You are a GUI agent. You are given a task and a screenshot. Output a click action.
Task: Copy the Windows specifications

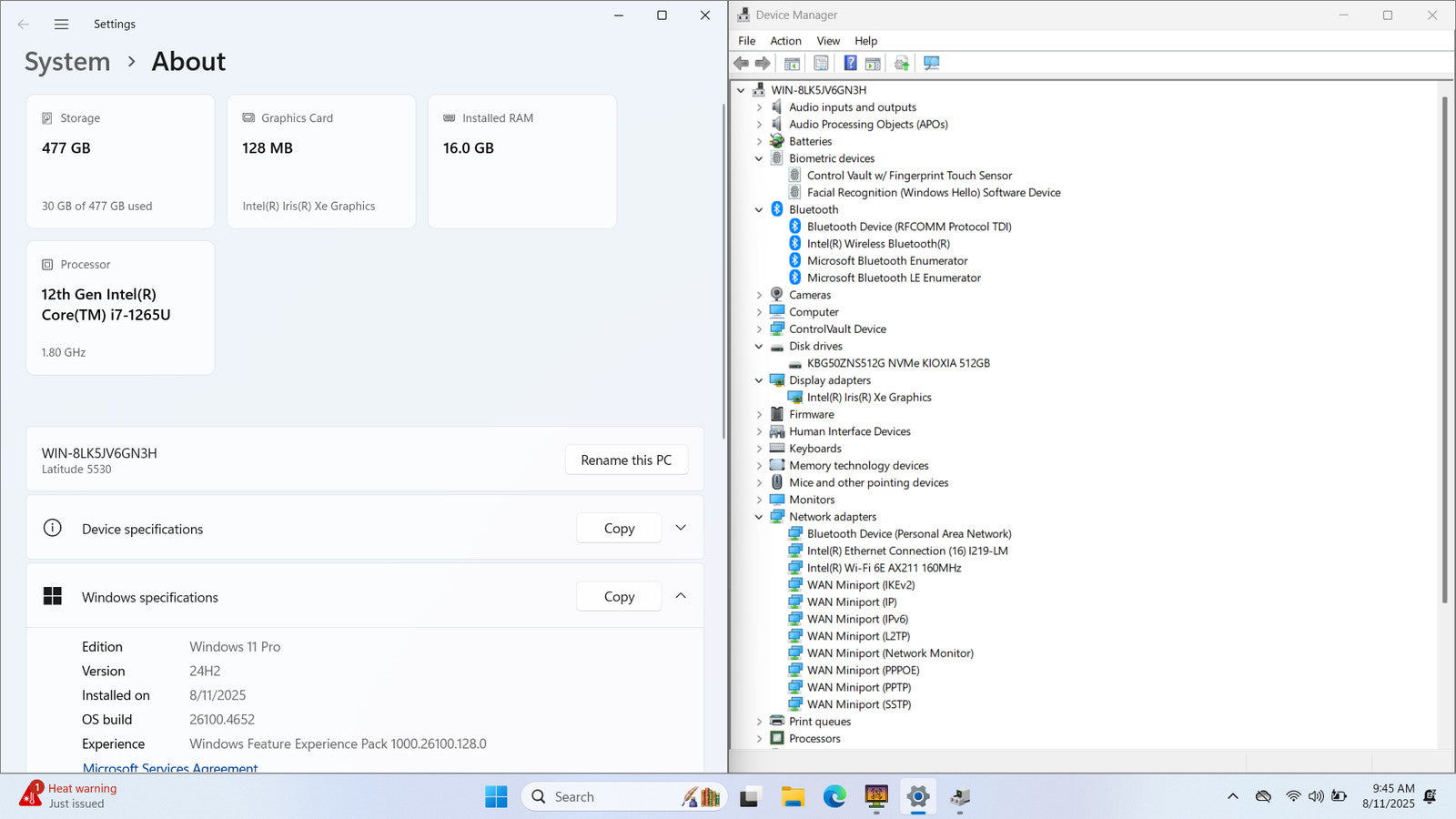point(619,597)
